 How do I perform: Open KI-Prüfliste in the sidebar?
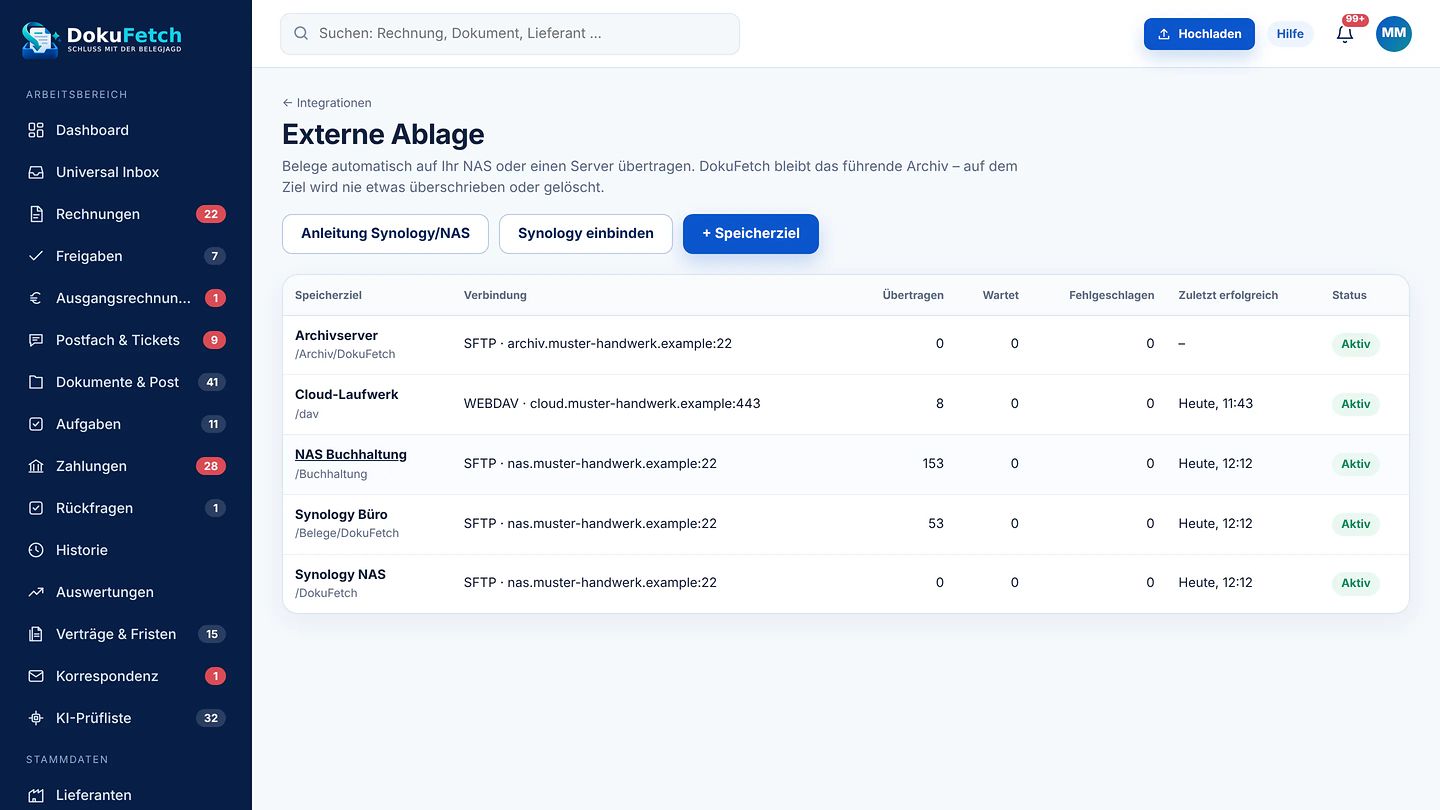pos(126,718)
